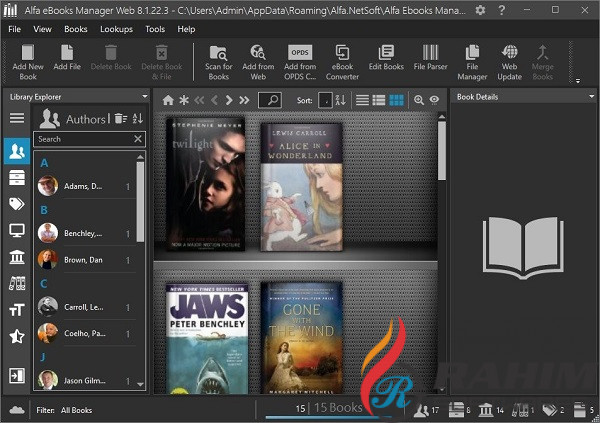Click the authors list scrollbar
Viewport: 600px width, 423px height.
click(x=140, y=202)
